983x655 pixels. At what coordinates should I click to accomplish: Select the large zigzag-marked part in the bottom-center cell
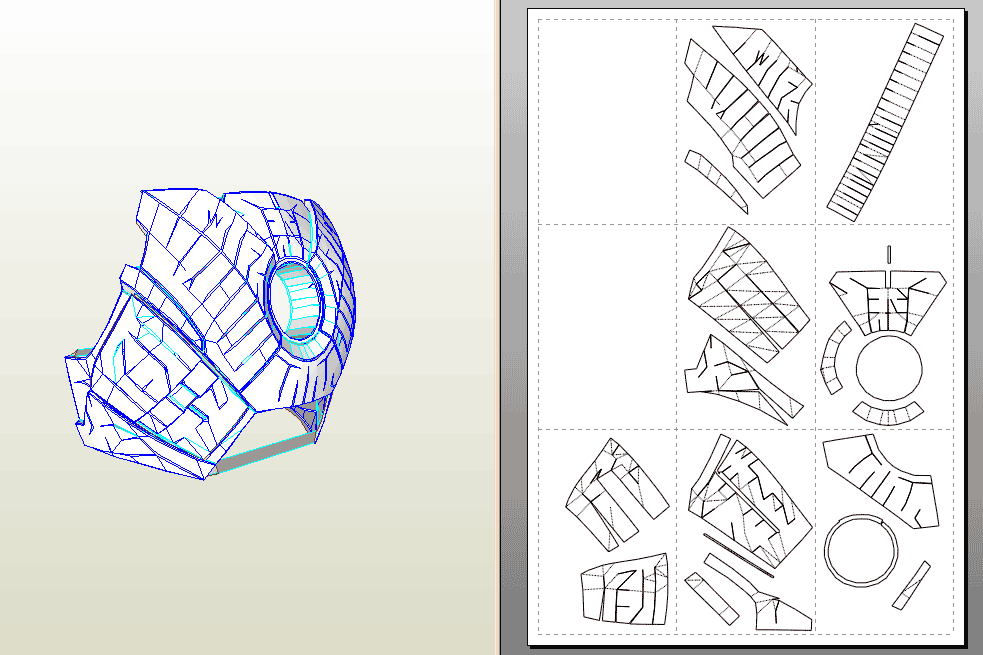point(749,501)
